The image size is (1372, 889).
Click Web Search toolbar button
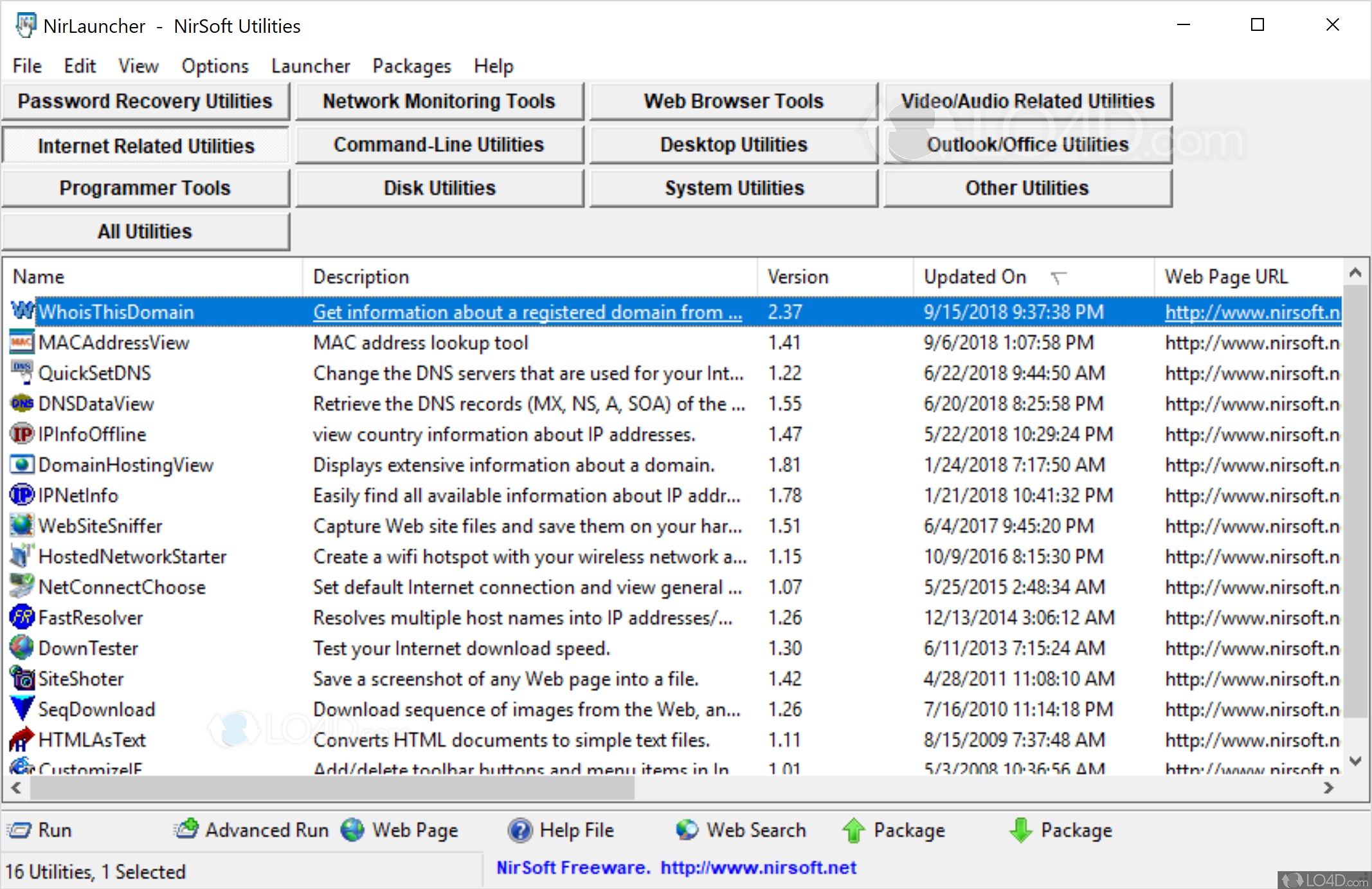click(x=741, y=830)
